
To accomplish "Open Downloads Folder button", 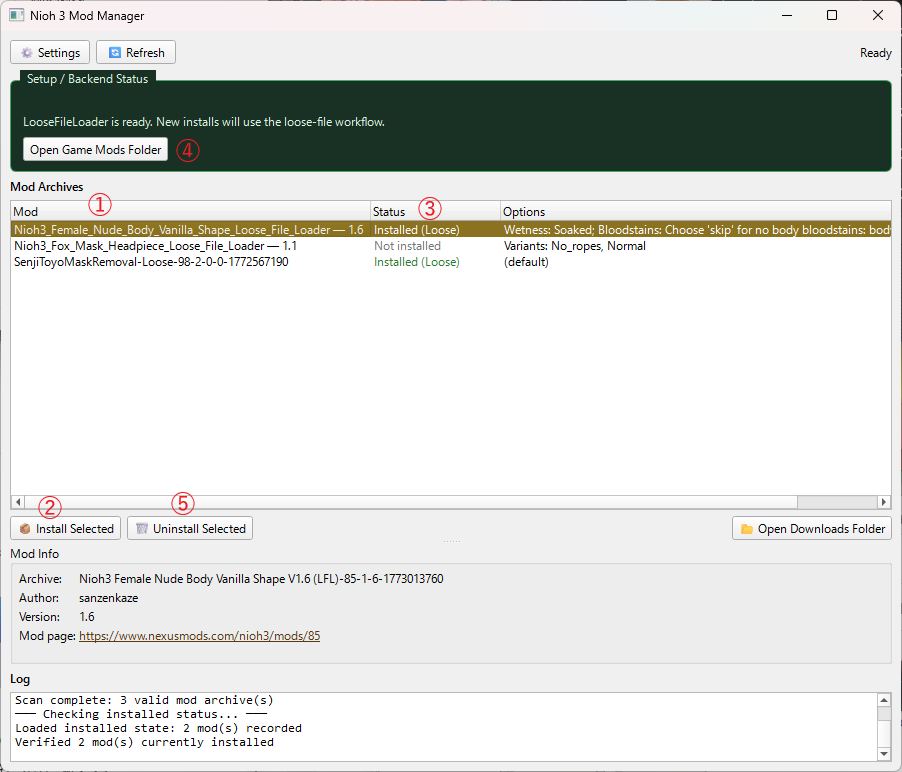I will point(811,528).
